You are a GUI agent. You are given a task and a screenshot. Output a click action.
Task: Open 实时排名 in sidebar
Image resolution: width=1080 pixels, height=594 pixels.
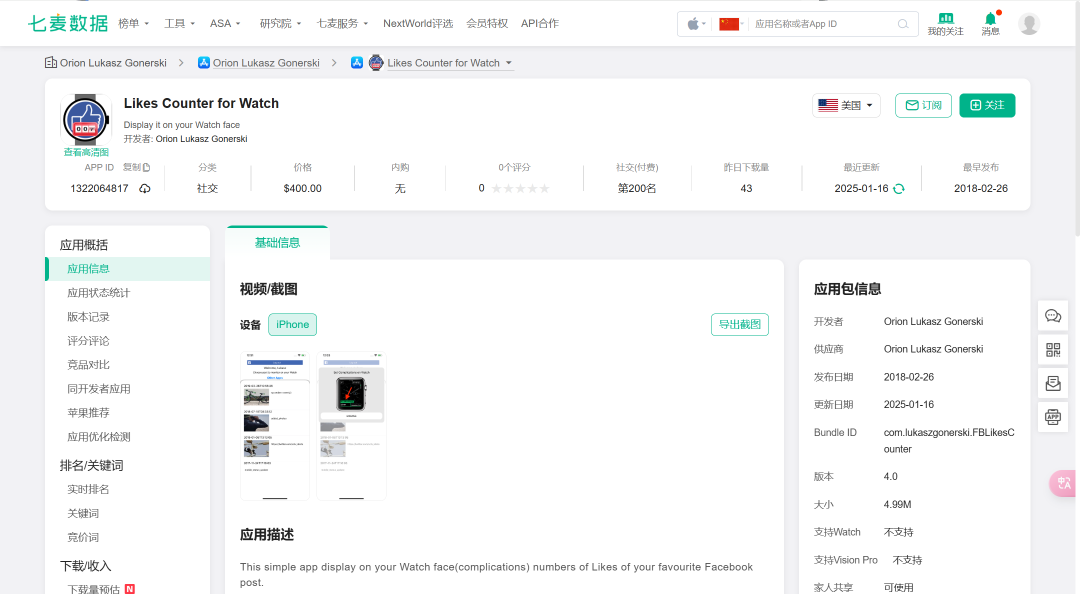pyautogui.click(x=88, y=489)
